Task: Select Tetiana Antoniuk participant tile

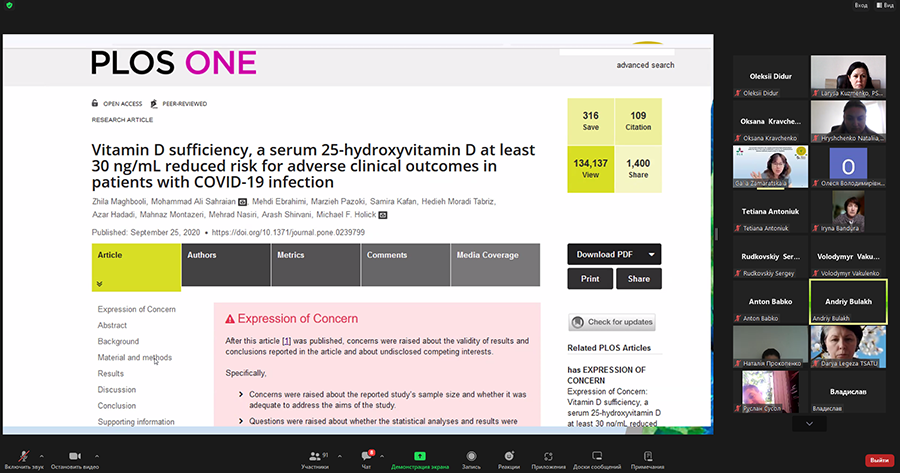Action: click(770, 212)
